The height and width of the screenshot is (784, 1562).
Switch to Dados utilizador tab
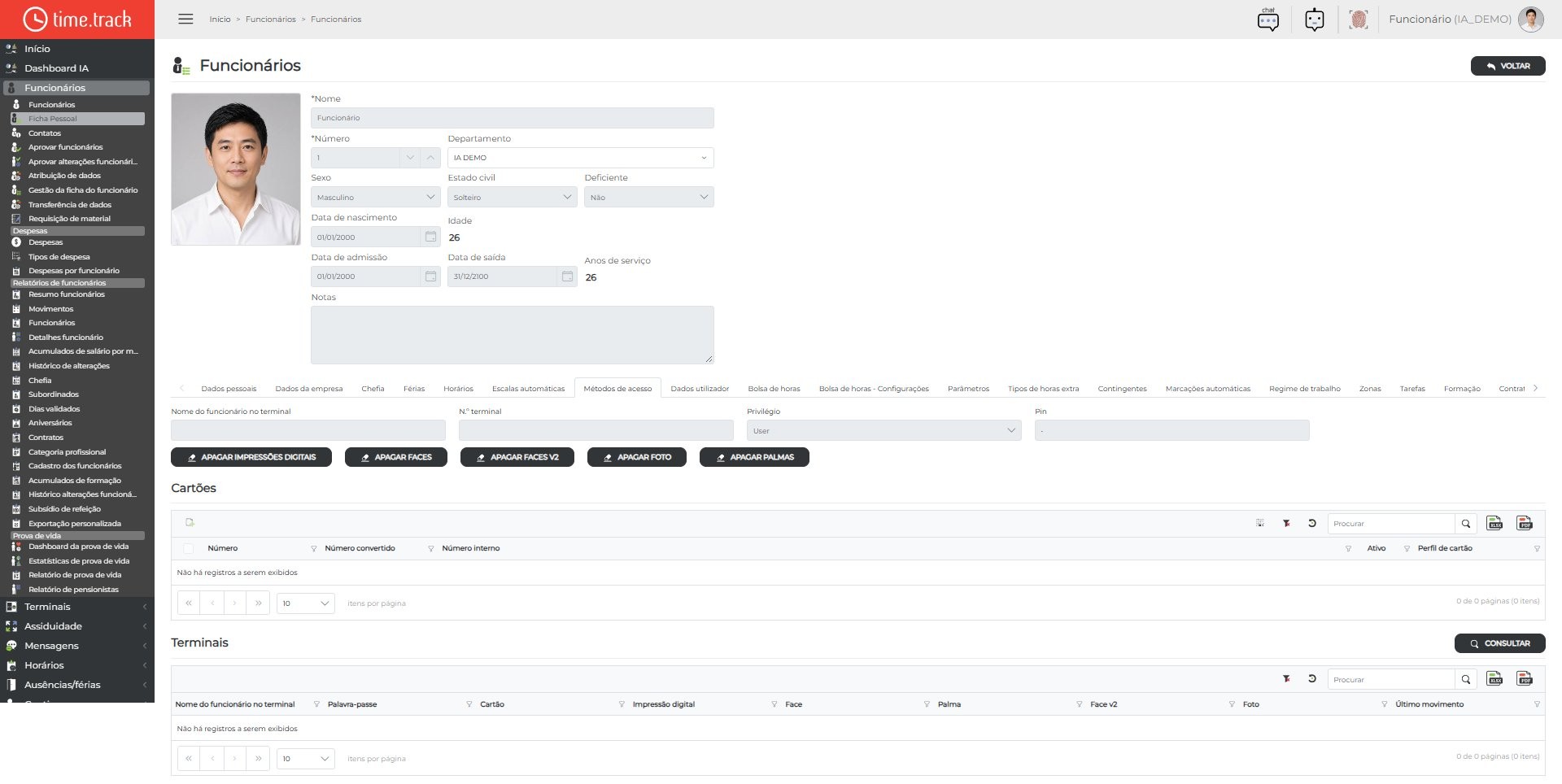700,389
